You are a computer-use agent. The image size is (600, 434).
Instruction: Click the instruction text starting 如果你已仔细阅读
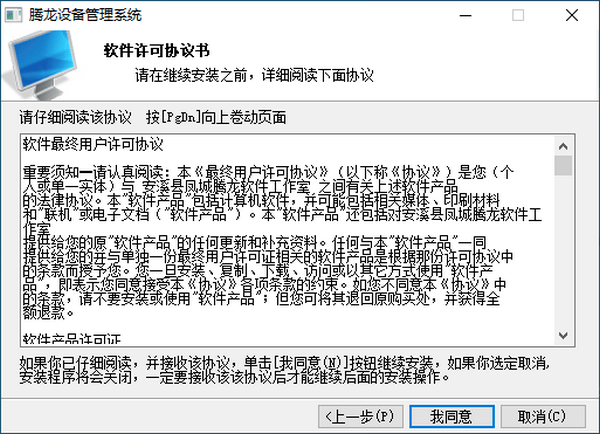pyautogui.click(x=285, y=370)
